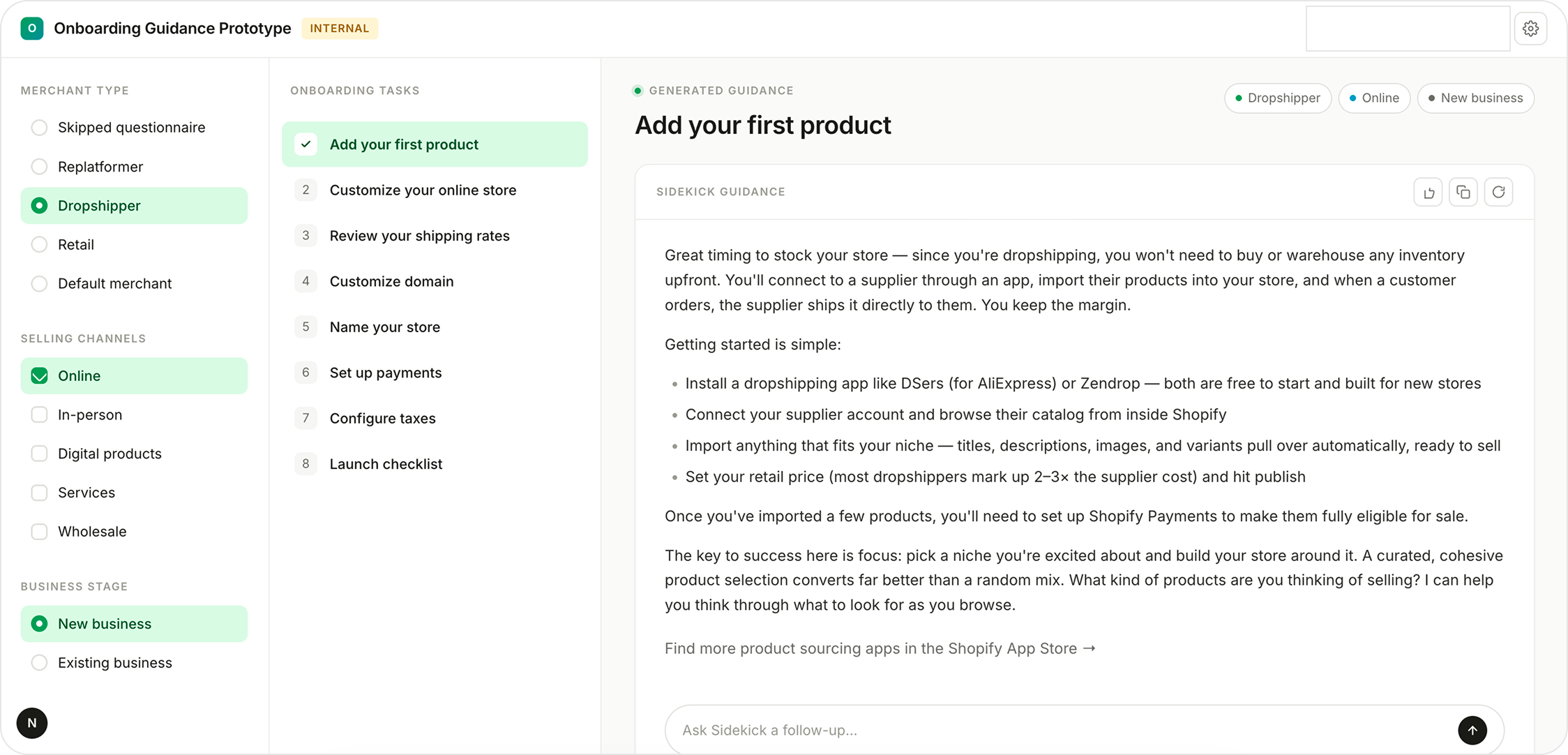Click the GENERATED GUIDANCE label
The height and width of the screenshot is (755, 1568).
coord(721,91)
